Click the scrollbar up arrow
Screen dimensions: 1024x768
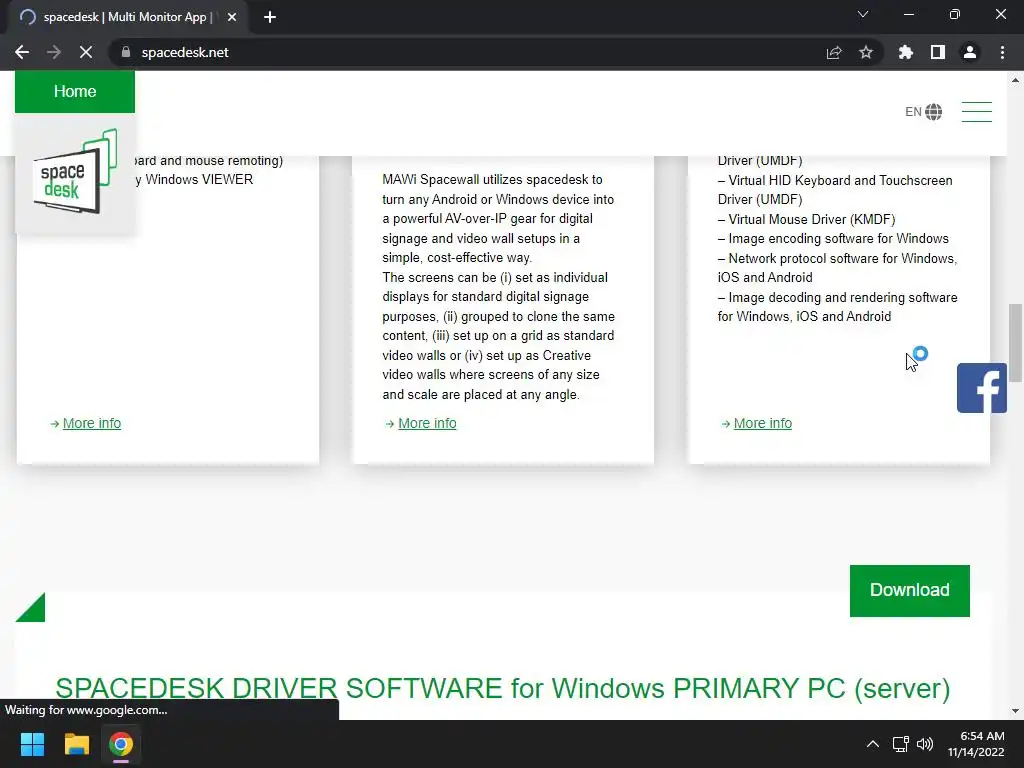(x=1015, y=80)
